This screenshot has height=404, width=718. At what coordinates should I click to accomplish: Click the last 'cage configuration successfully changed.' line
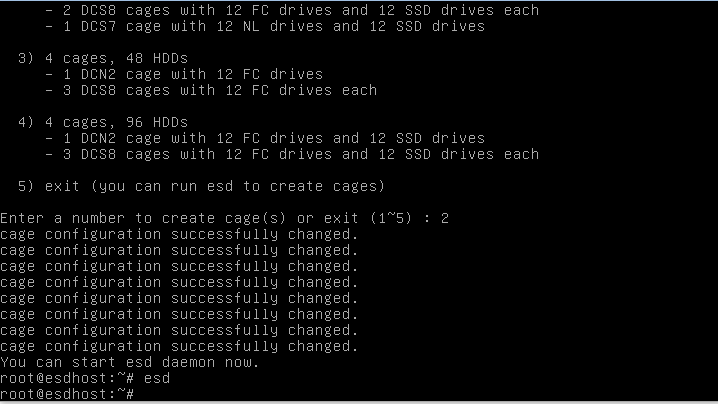pyautogui.click(x=178, y=346)
